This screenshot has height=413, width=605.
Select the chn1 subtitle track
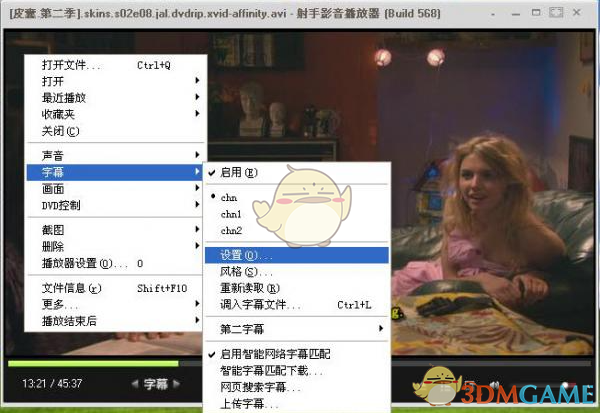297,214
